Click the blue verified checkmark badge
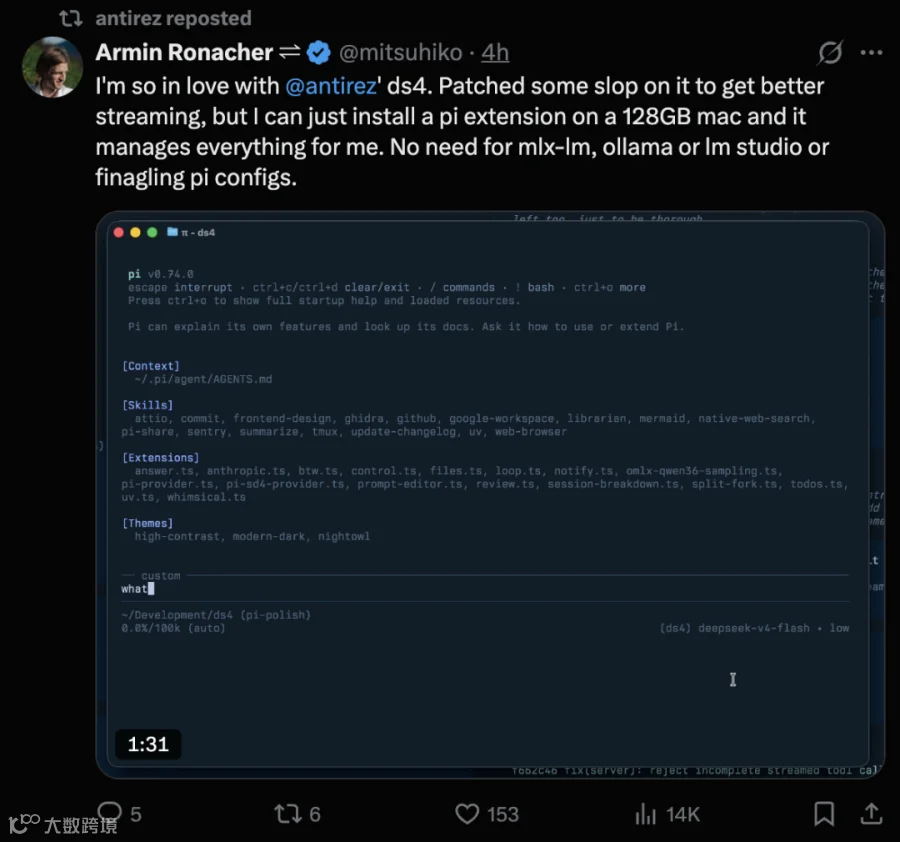This screenshot has height=842, width=900. [x=319, y=53]
